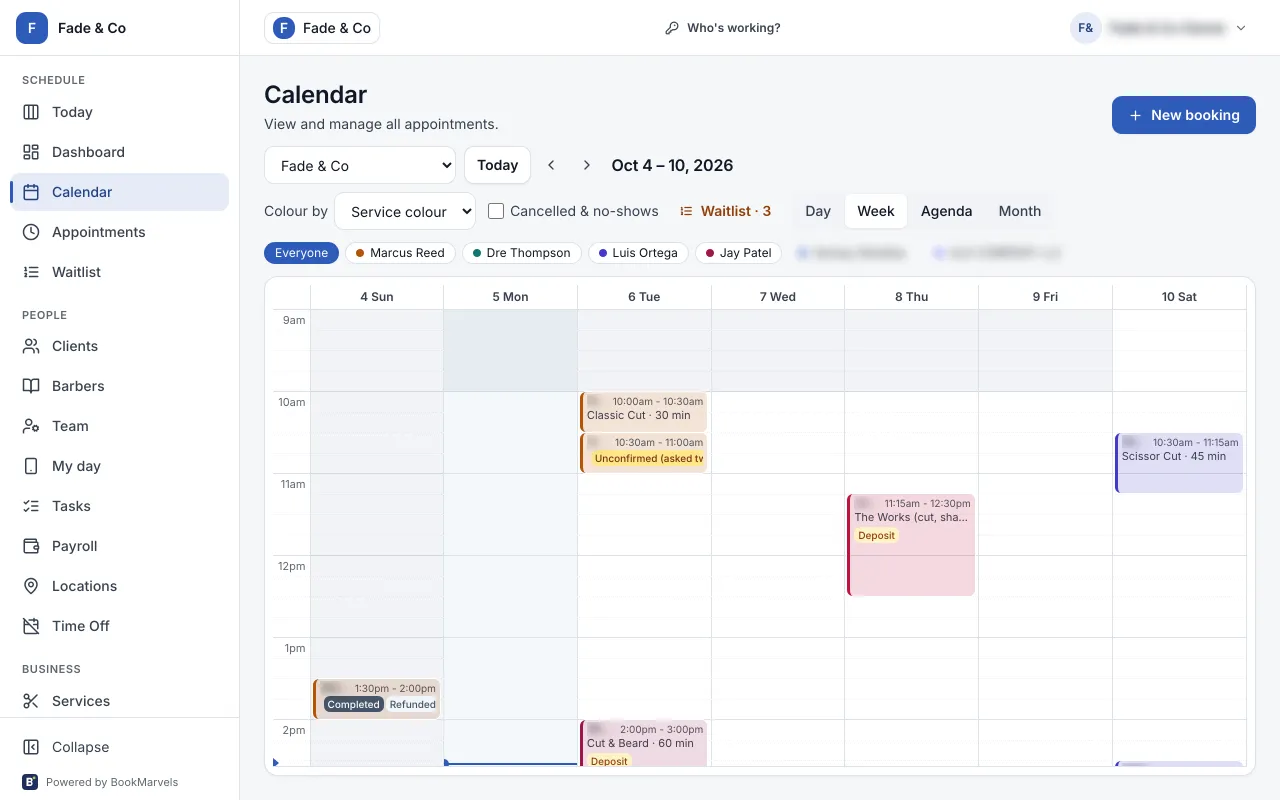Click the Payroll wallet icon

31,546
